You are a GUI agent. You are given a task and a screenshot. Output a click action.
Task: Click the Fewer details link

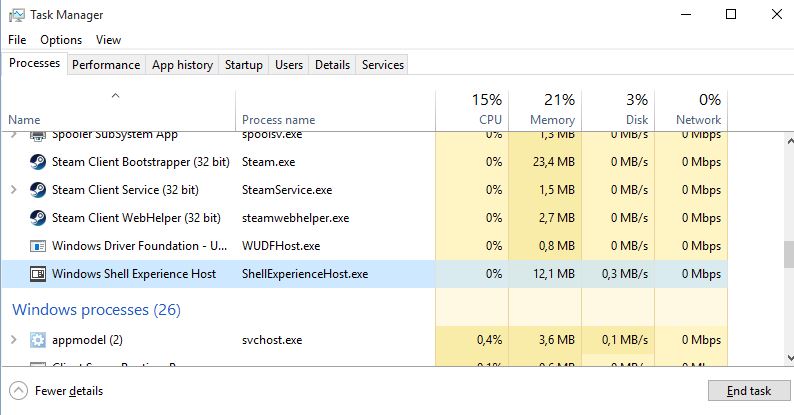pos(69,391)
